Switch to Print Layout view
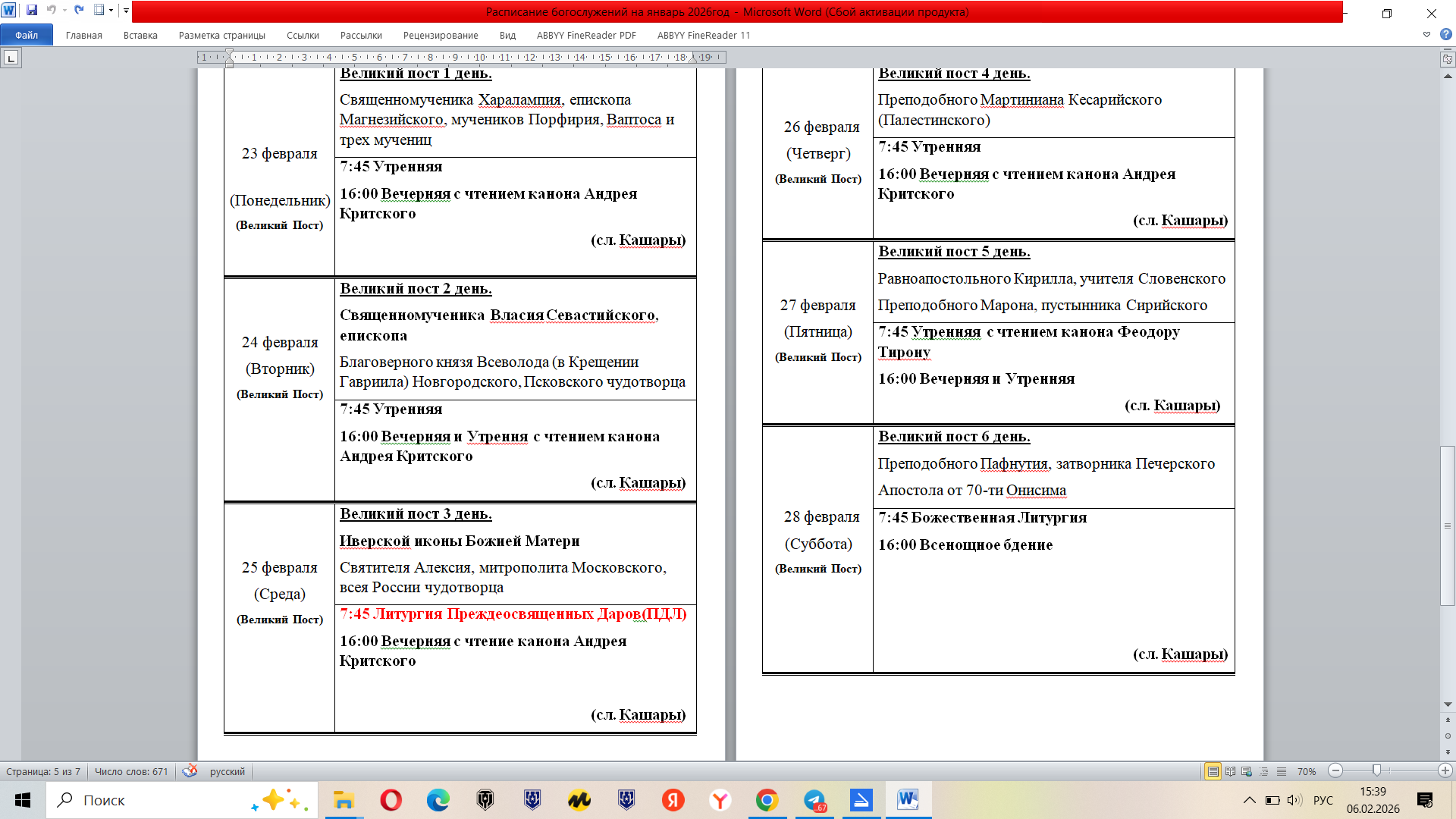 point(1213,771)
